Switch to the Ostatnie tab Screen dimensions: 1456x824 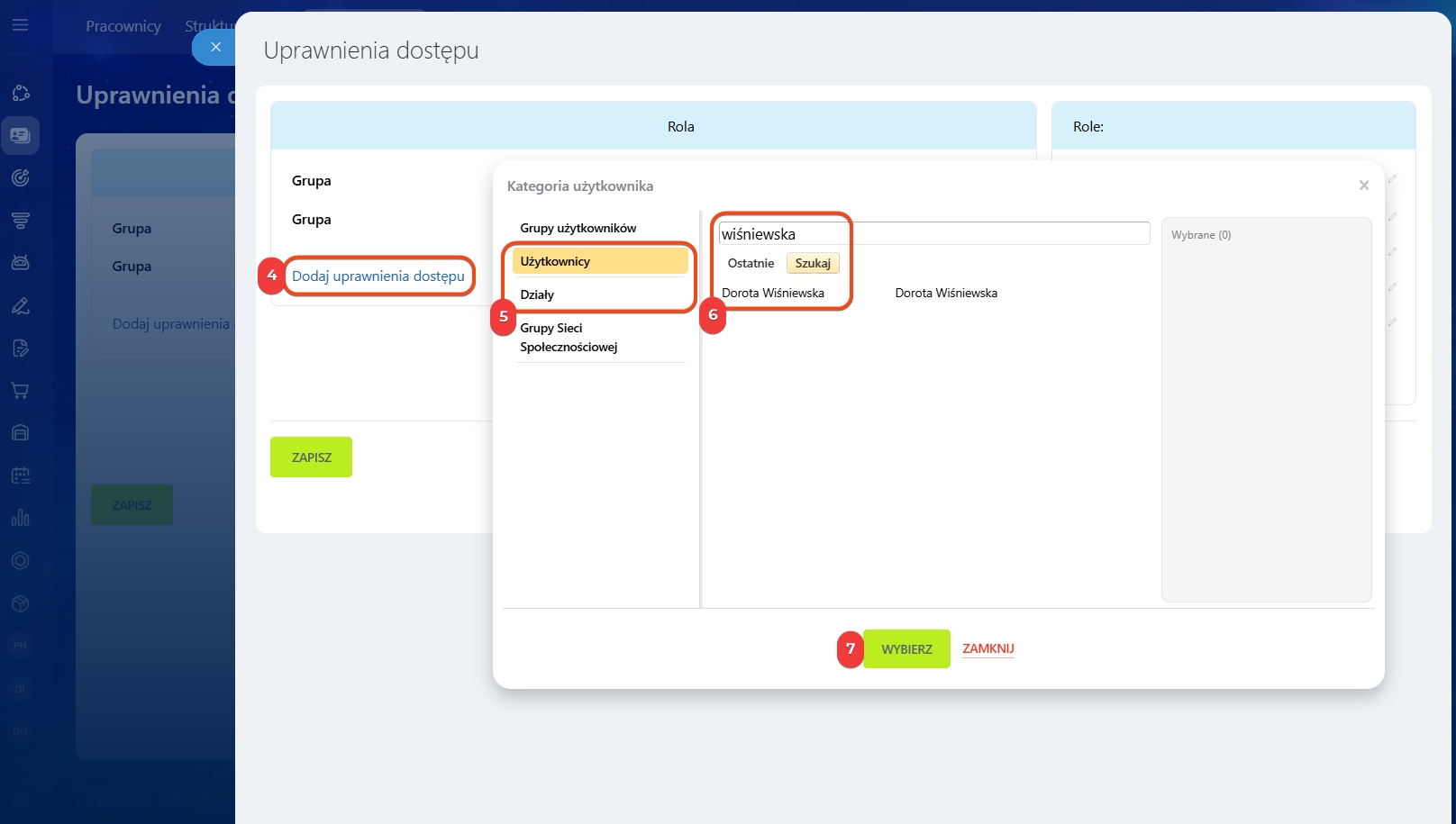point(751,263)
